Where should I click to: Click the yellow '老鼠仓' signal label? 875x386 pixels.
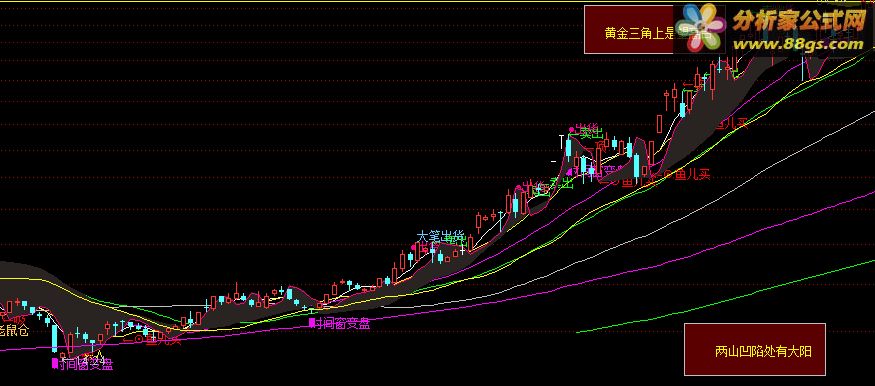pos(13,331)
